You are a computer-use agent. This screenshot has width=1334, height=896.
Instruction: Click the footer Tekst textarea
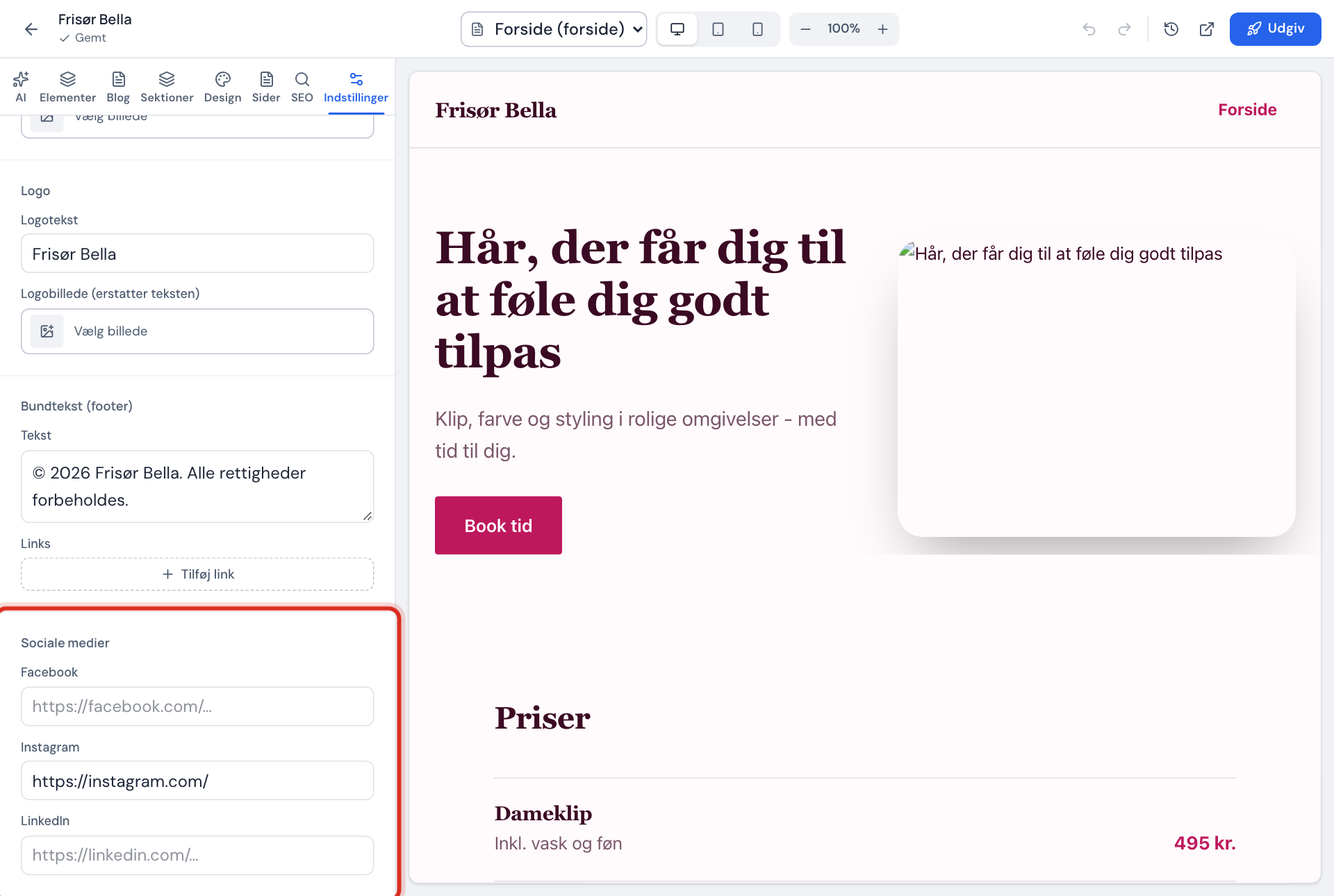coord(197,486)
